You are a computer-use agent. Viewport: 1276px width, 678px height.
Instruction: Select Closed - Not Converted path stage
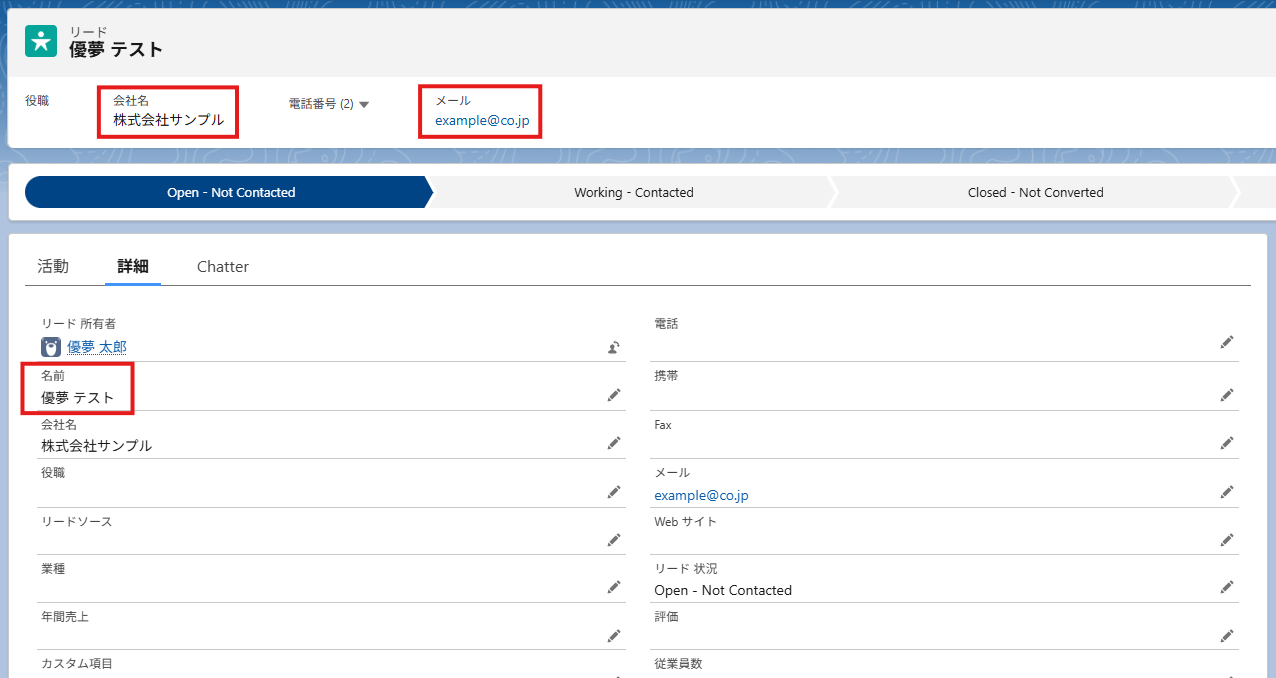1035,193
